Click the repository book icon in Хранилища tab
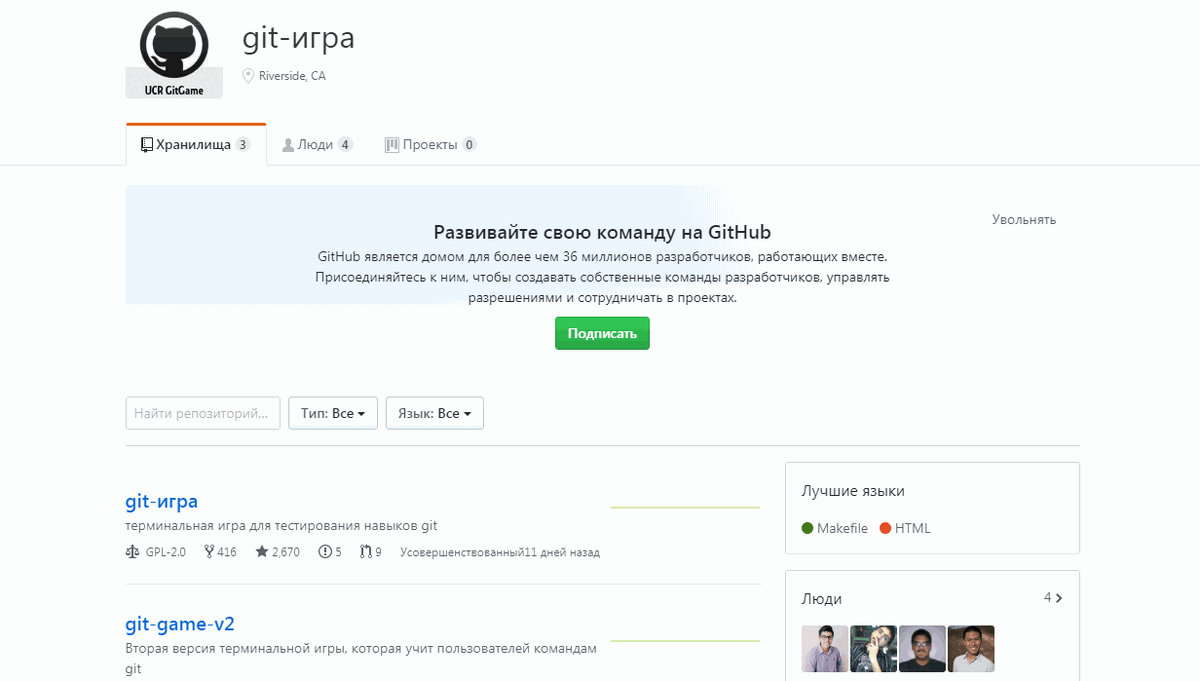Screen dimensions: 1200x681 pos(147,145)
